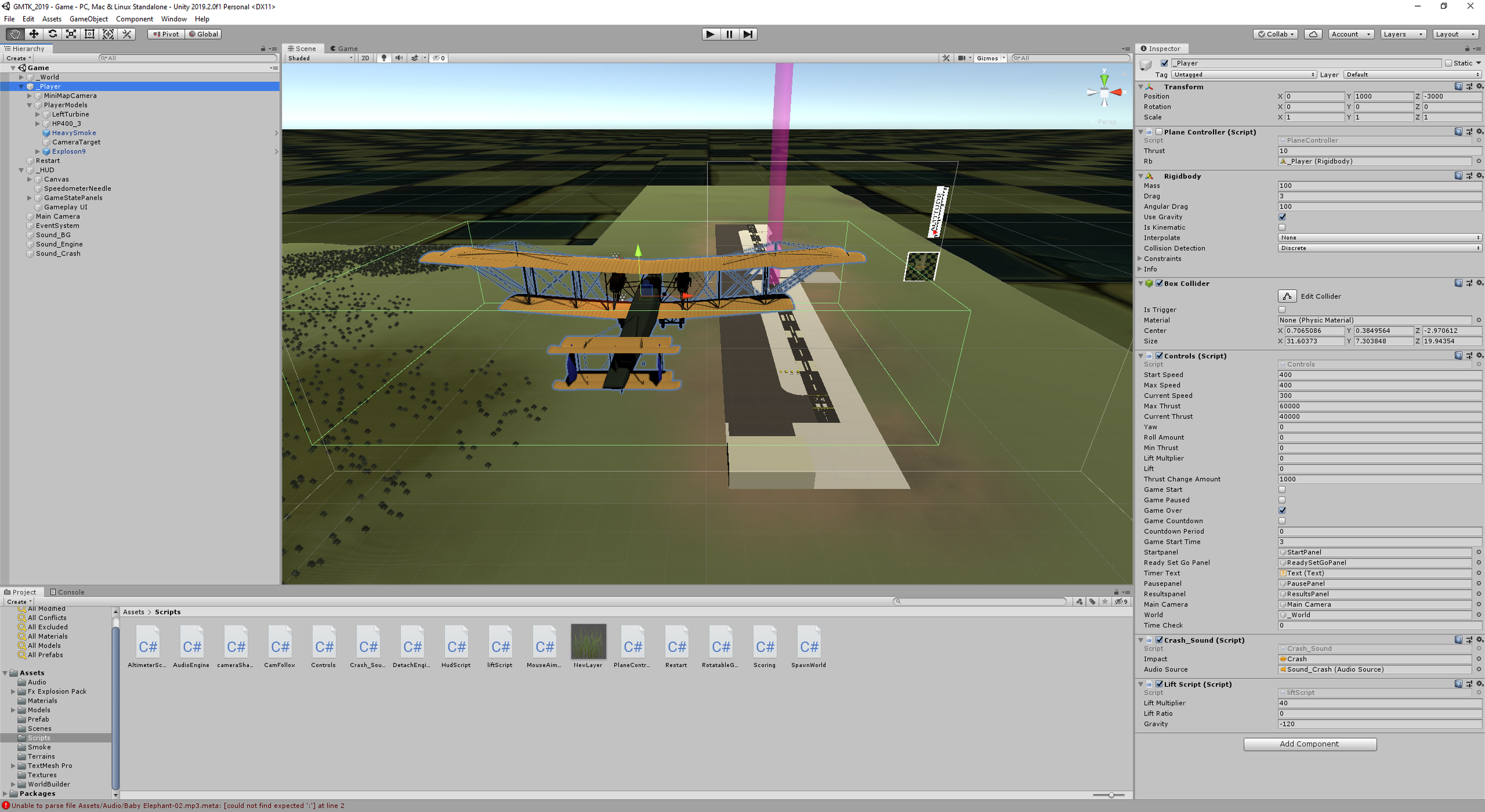Click the cloud services icon
This screenshot has width=1485, height=812.
[1313, 34]
